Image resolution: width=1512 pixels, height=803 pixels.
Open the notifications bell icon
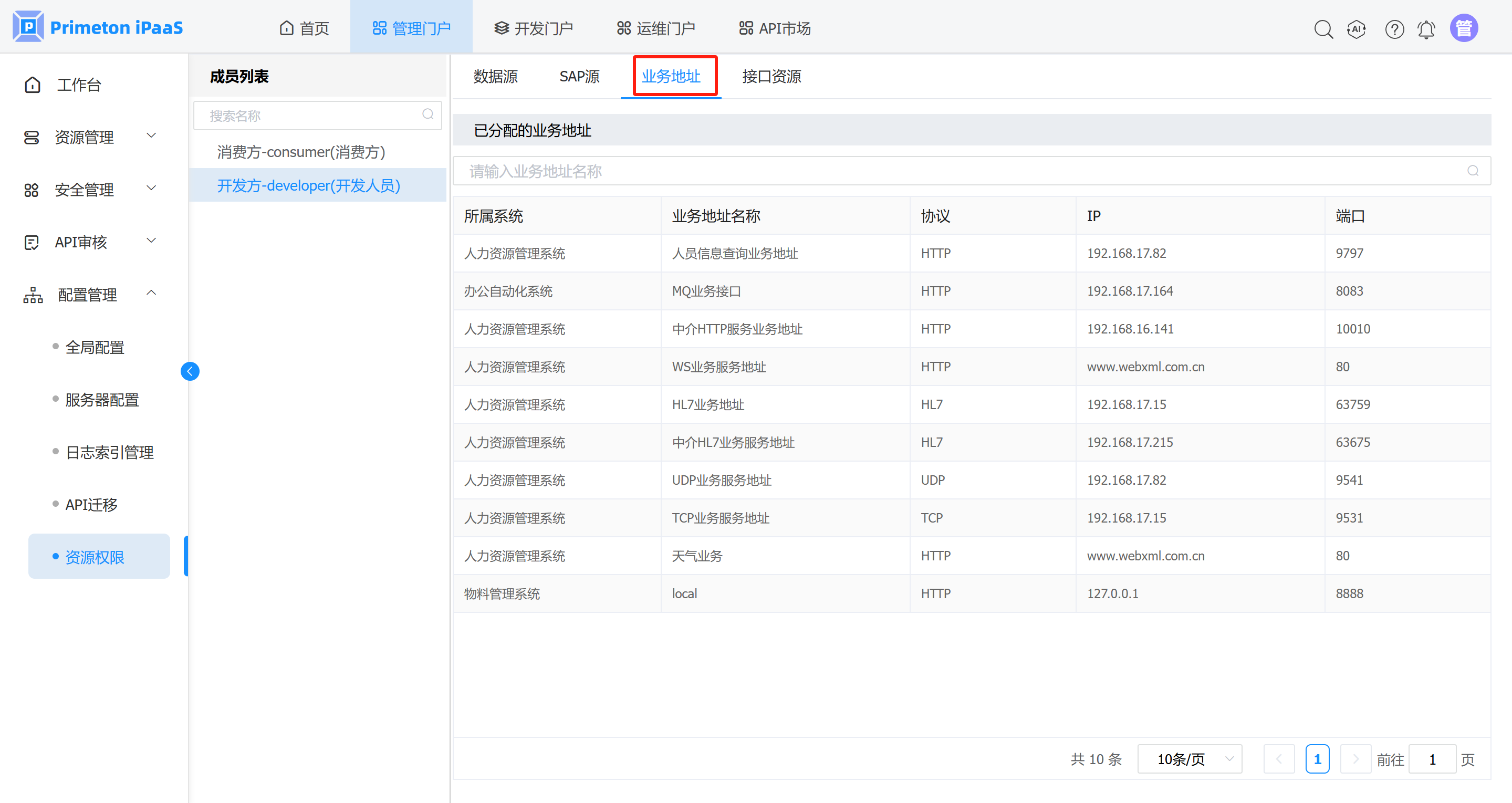click(1426, 29)
